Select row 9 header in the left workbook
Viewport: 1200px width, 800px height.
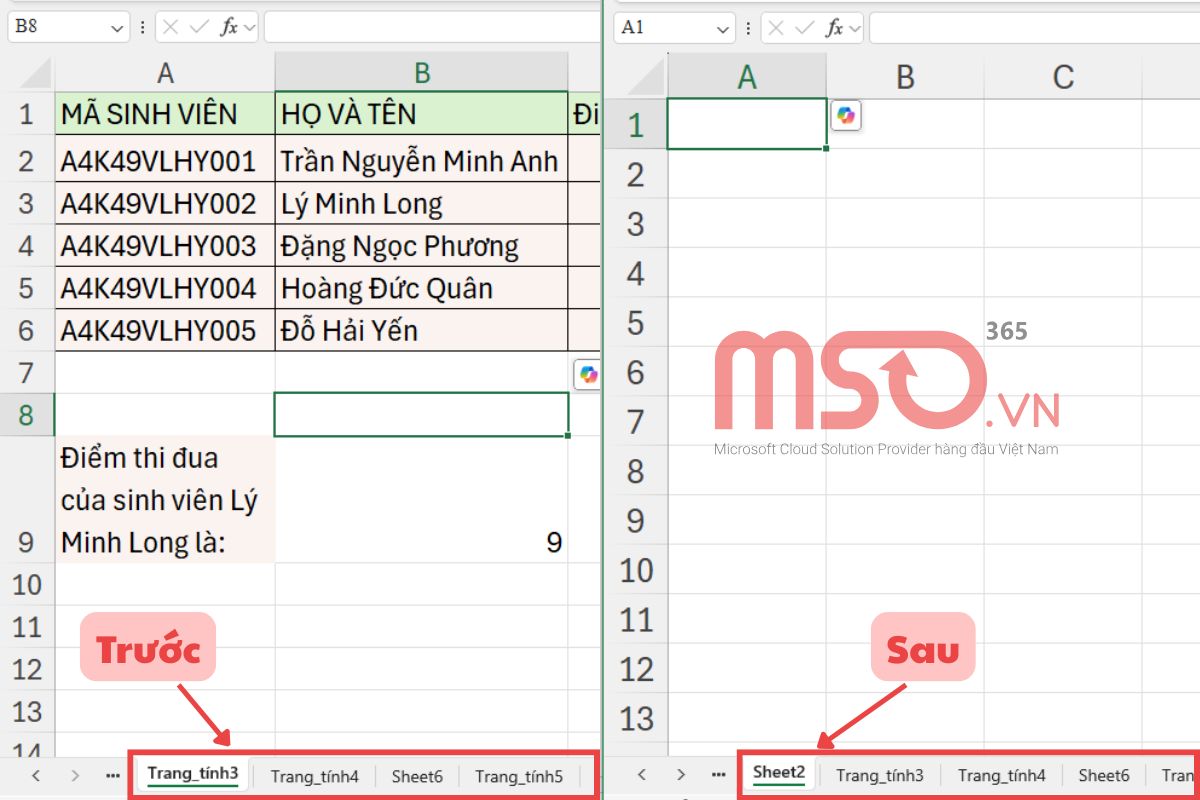pyautogui.click(x=27, y=500)
